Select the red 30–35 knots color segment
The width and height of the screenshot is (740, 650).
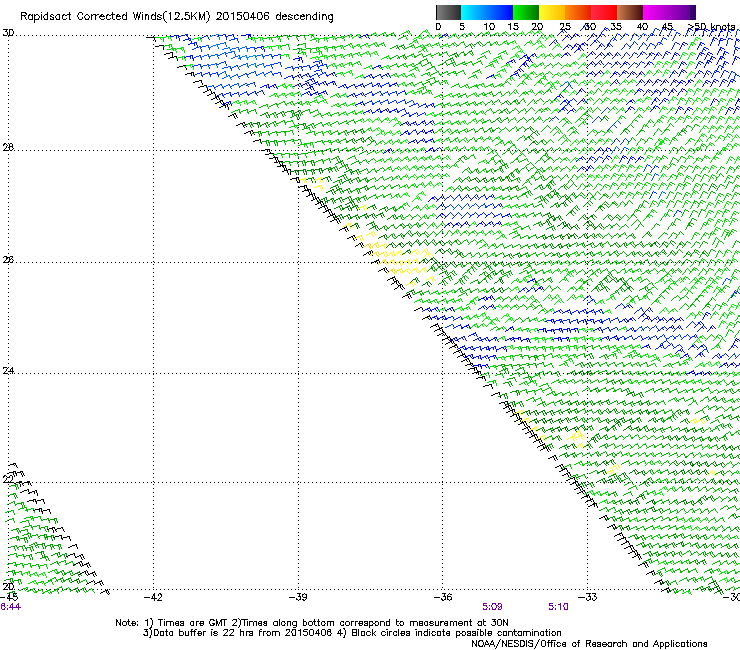604,12
